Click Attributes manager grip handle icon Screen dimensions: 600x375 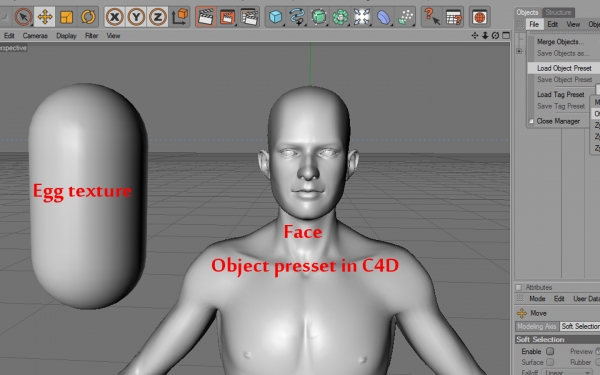[520, 298]
